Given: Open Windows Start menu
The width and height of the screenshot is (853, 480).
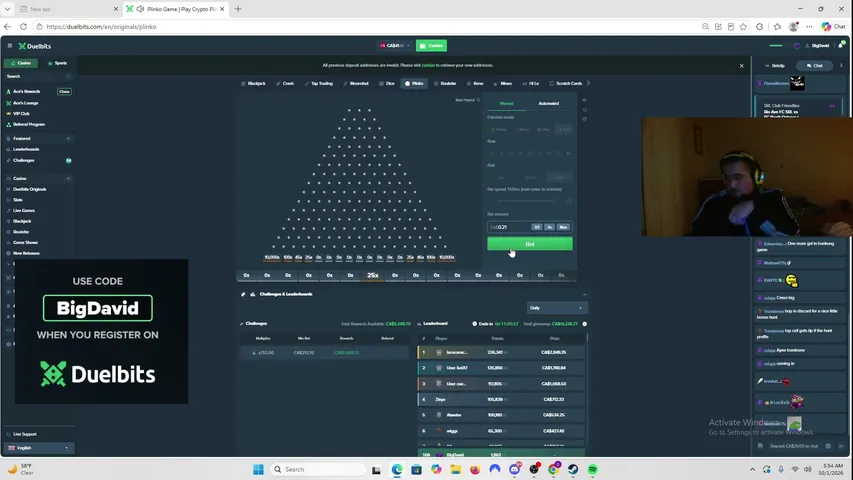Looking at the screenshot, I should (x=258, y=469).
